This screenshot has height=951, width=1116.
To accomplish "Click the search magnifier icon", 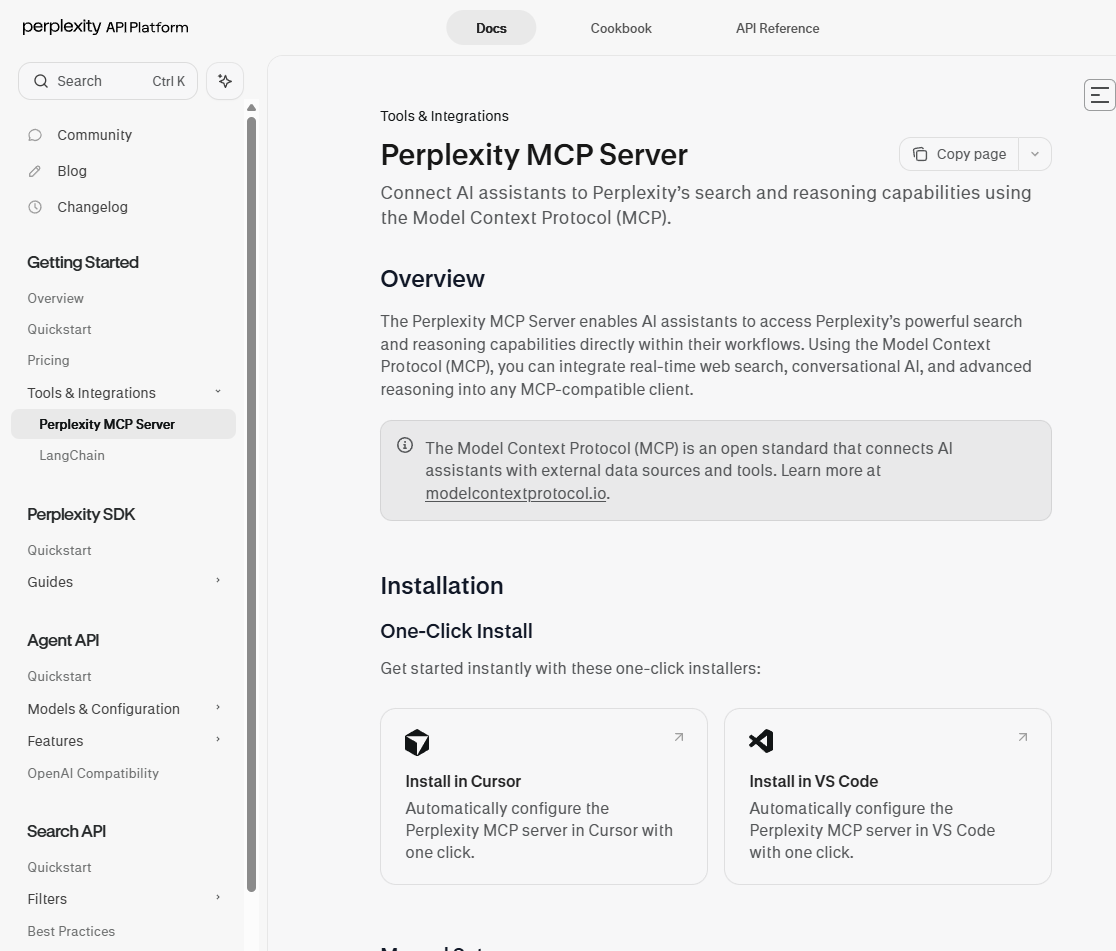I will click(41, 81).
